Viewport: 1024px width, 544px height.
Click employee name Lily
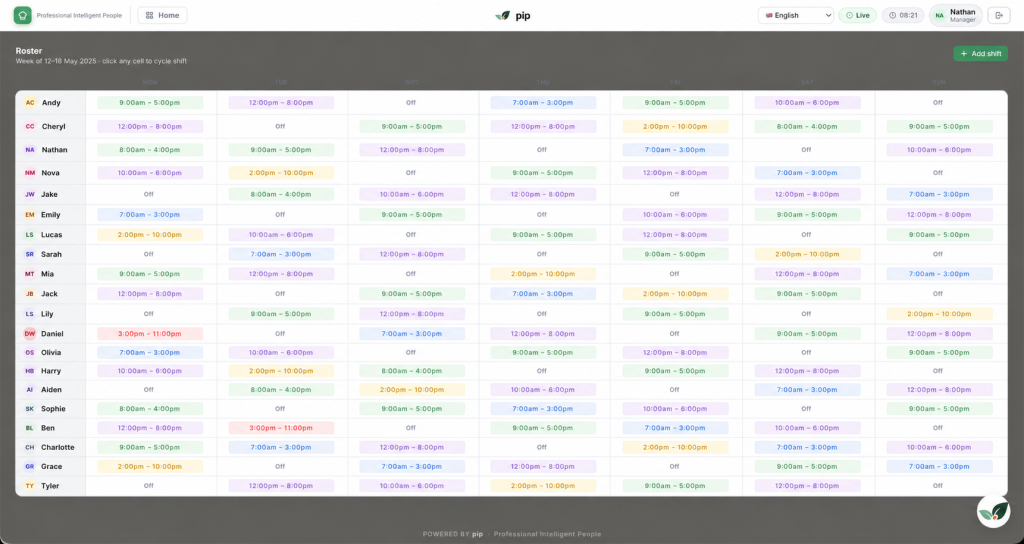coord(47,314)
